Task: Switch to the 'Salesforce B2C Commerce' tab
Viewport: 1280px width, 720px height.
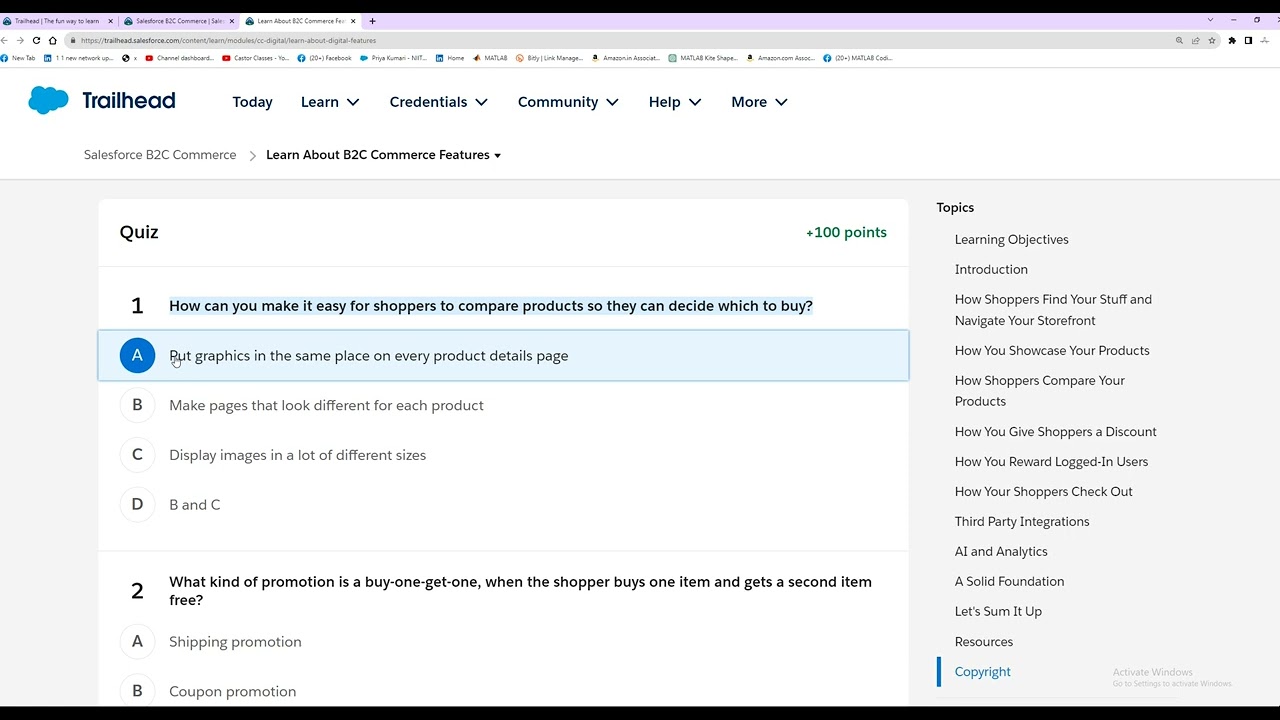Action: (179, 21)
